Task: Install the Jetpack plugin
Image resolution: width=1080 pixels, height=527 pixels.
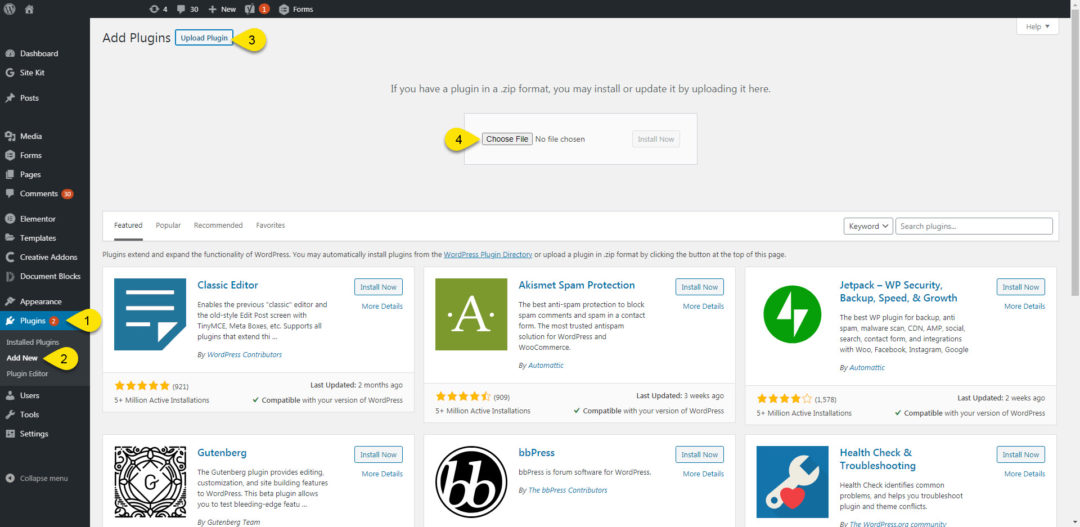Action: pyautogui.click(x=1021, y=287)
